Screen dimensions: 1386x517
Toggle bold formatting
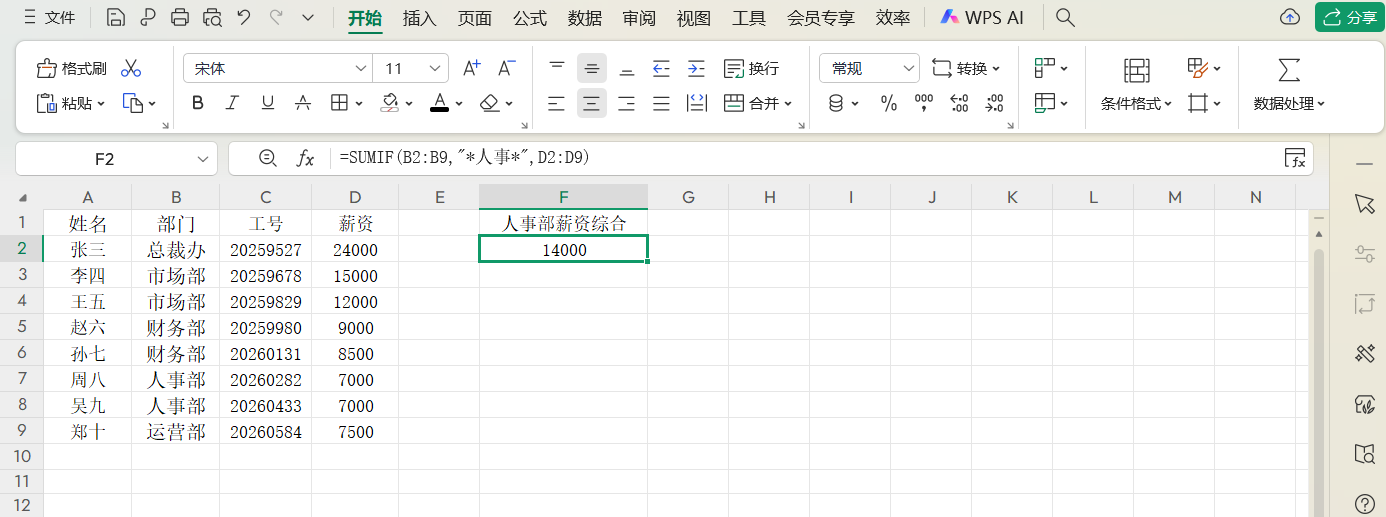click(x=198, y=103)
